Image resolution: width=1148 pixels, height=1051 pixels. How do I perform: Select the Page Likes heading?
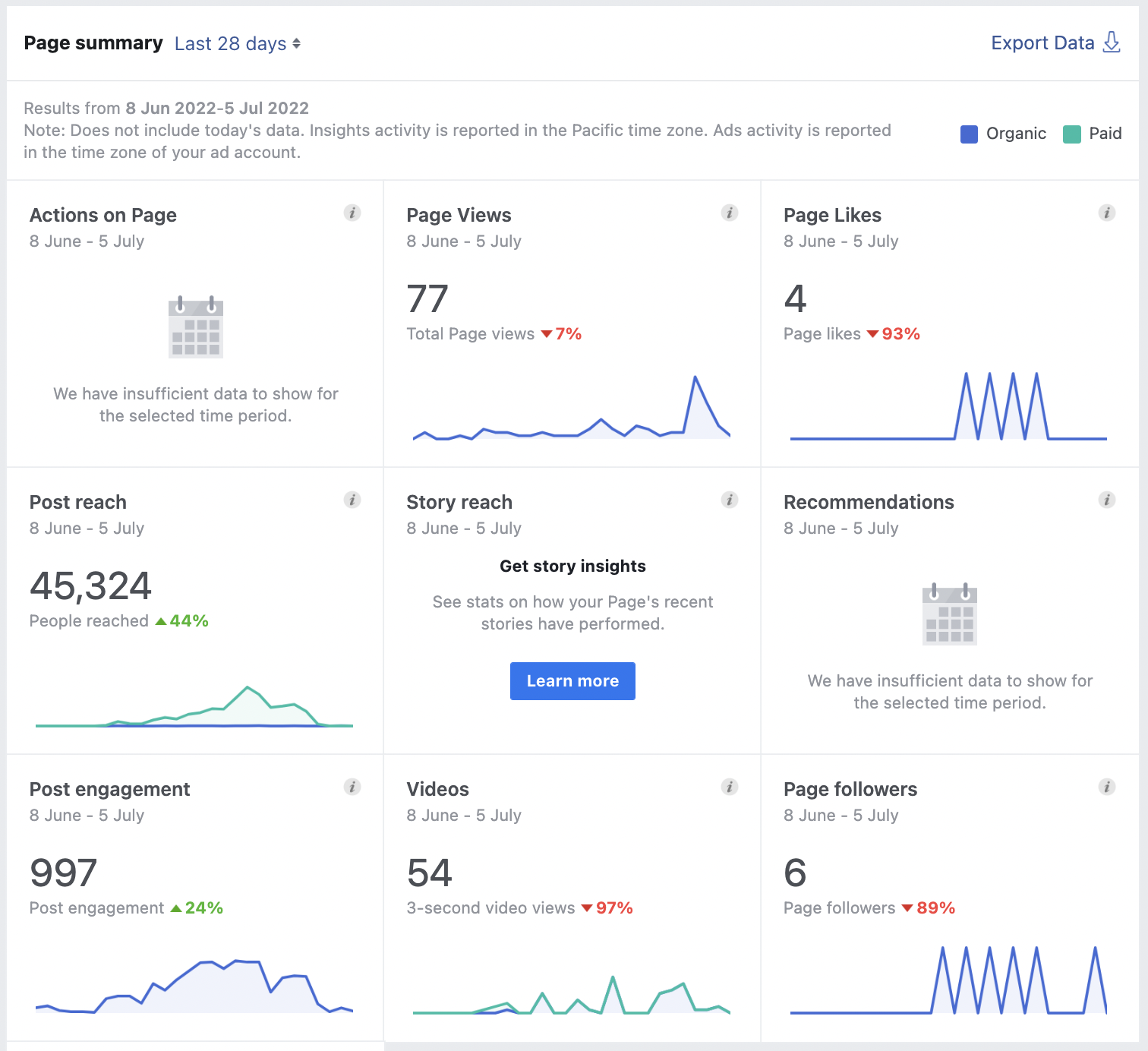click(x=832, y=216)
